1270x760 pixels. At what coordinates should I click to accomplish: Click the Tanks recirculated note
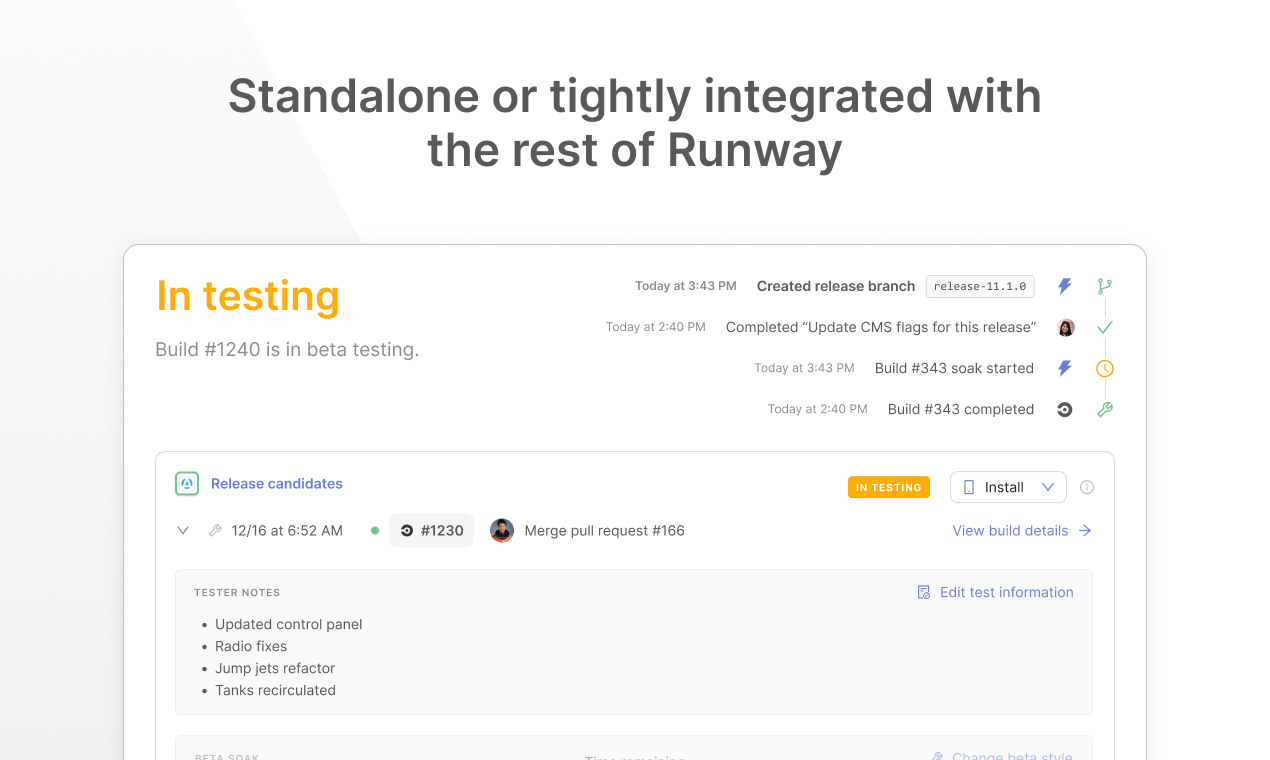(x=275, y=690)
